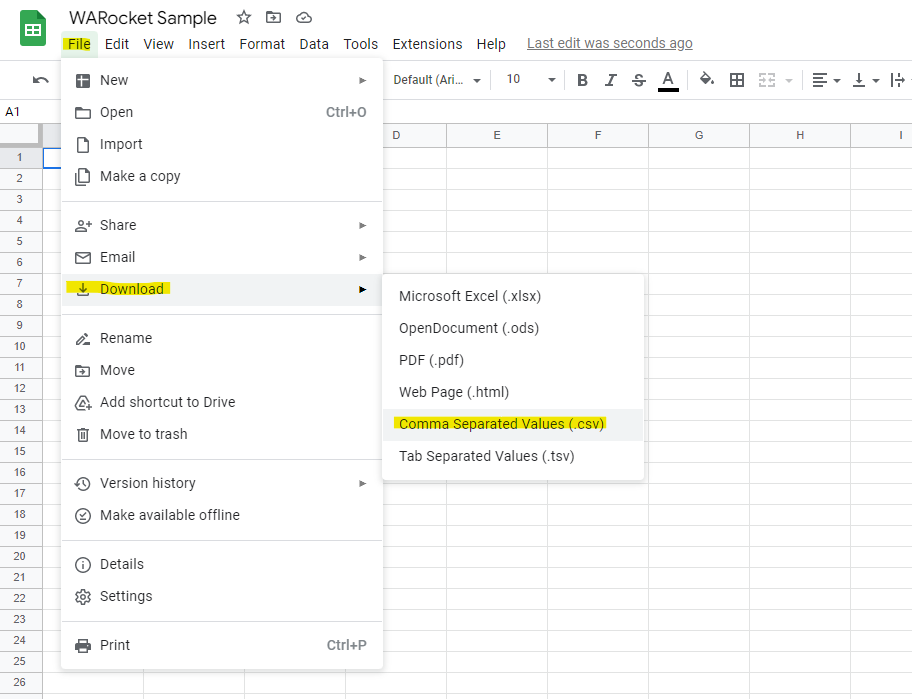This screenshot has width=912, height=699.
Task: Choose Comma Separated Values (.csv) download
Action: tap(500, 423)
